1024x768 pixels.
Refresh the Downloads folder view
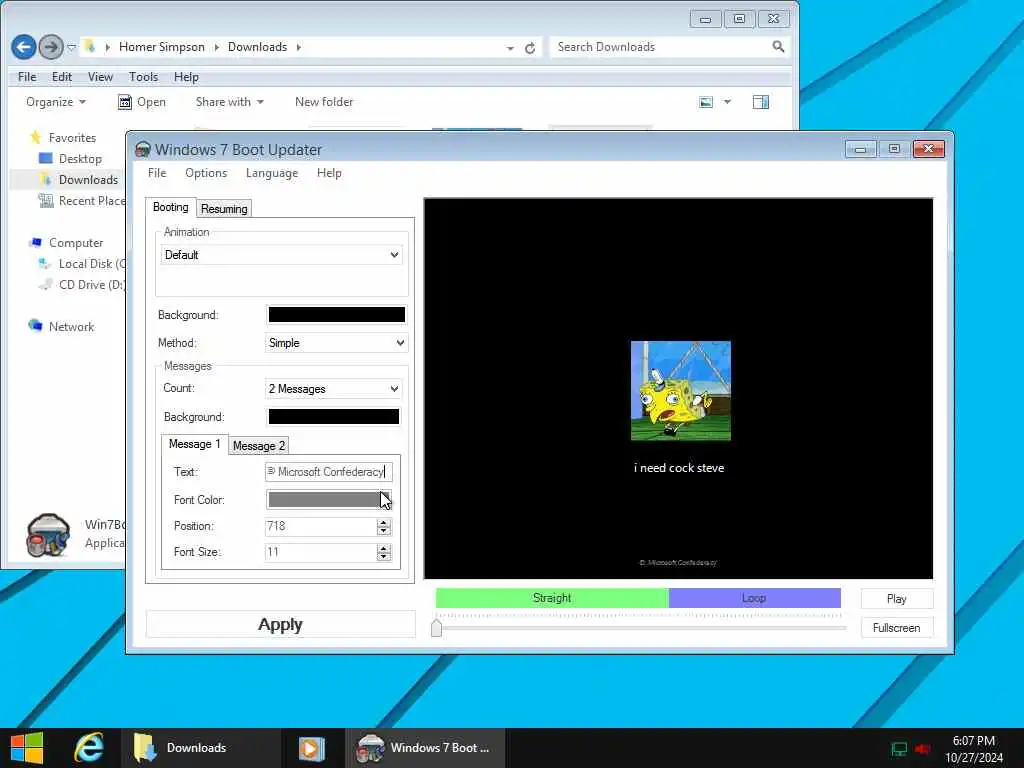pyautogui.click(x=530, y=48)
